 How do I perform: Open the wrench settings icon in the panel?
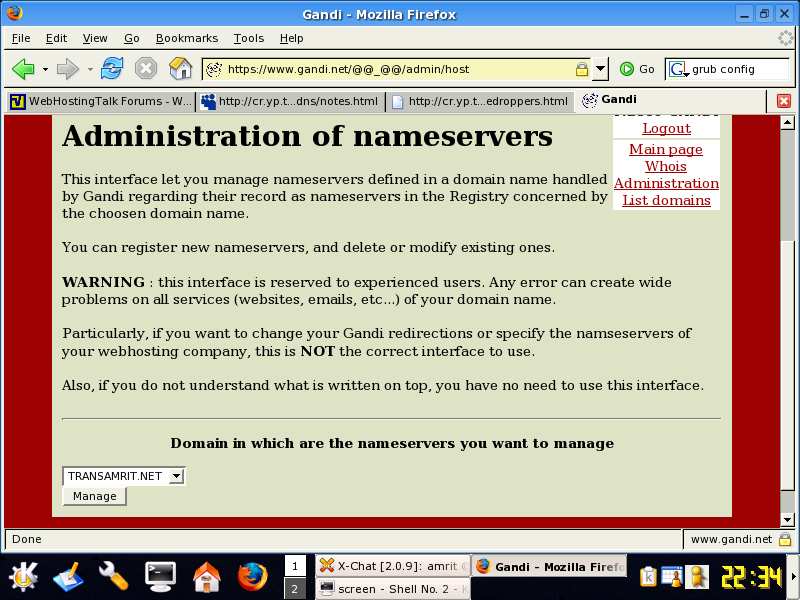pyautogui.click(x=113, y=578)
